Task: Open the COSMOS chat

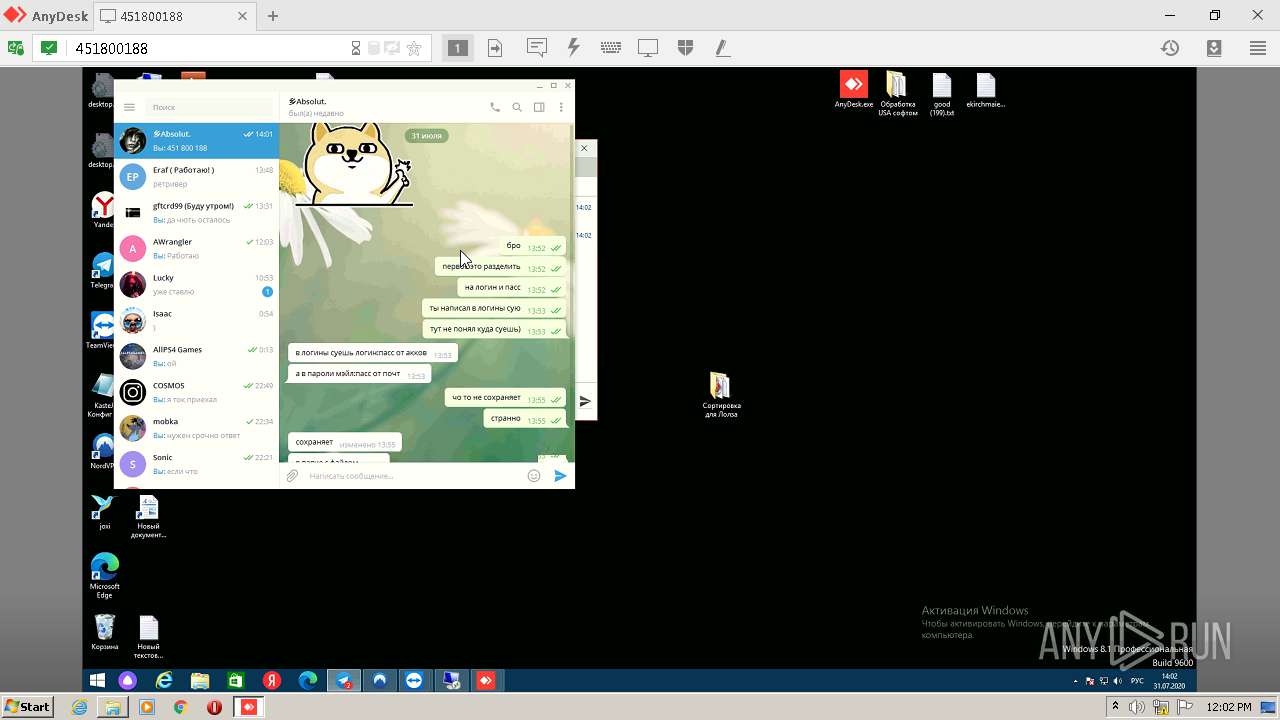Action: click(196, 393)
